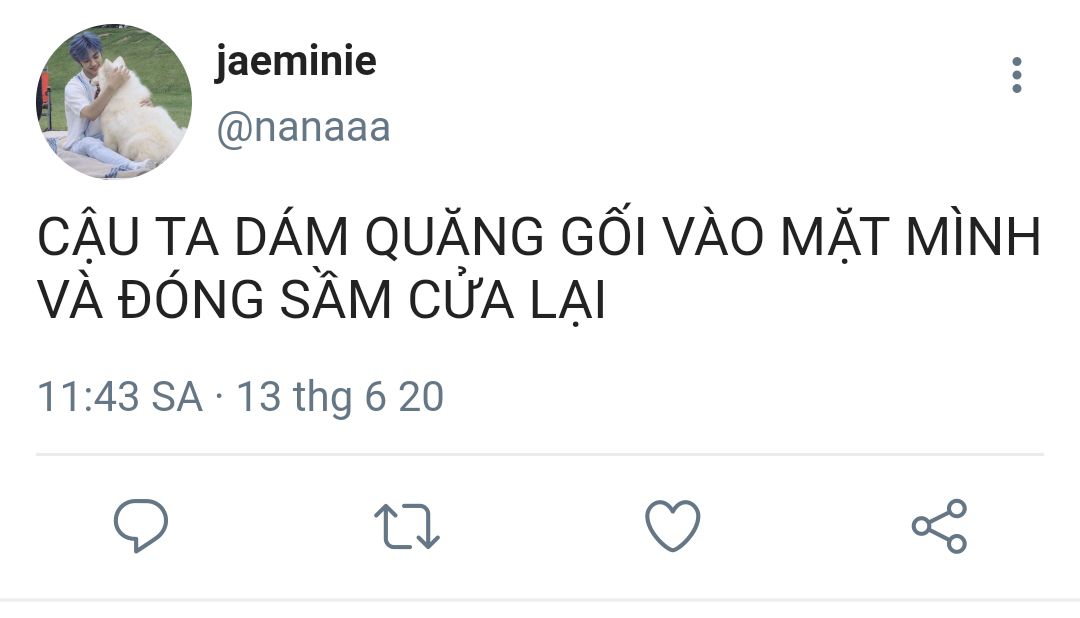Reply to jaeminie's tweet via speech bubble
The image size is (1080, 618).
[141, 525]
